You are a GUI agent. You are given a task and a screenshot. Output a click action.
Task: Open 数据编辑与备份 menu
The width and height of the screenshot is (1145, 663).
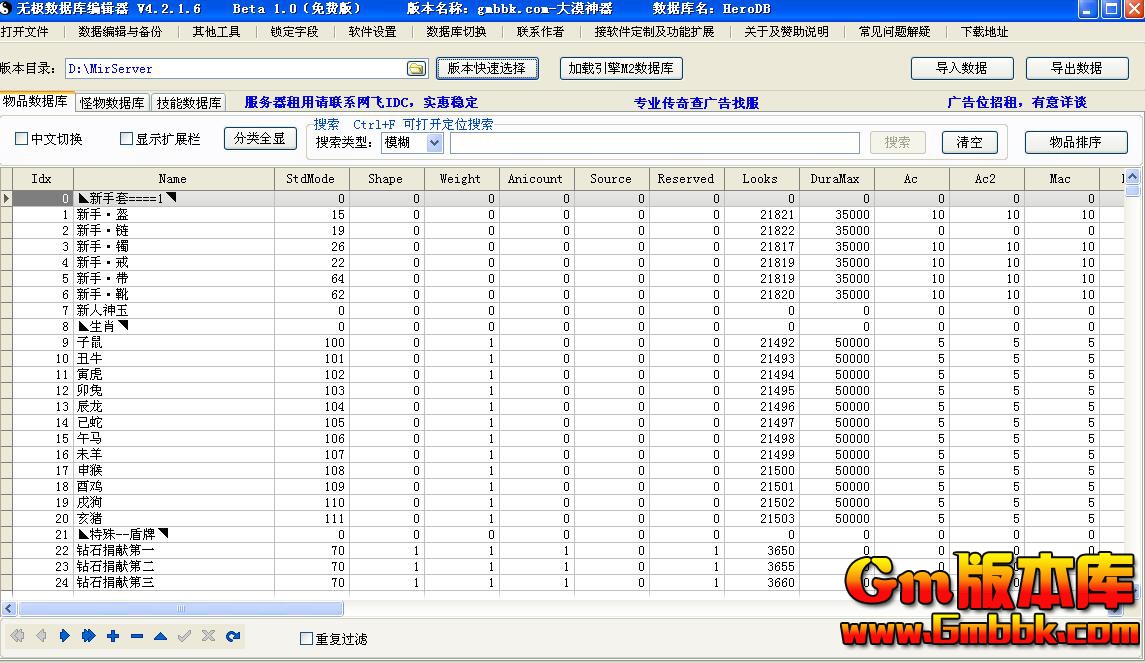tap(120, 32)
